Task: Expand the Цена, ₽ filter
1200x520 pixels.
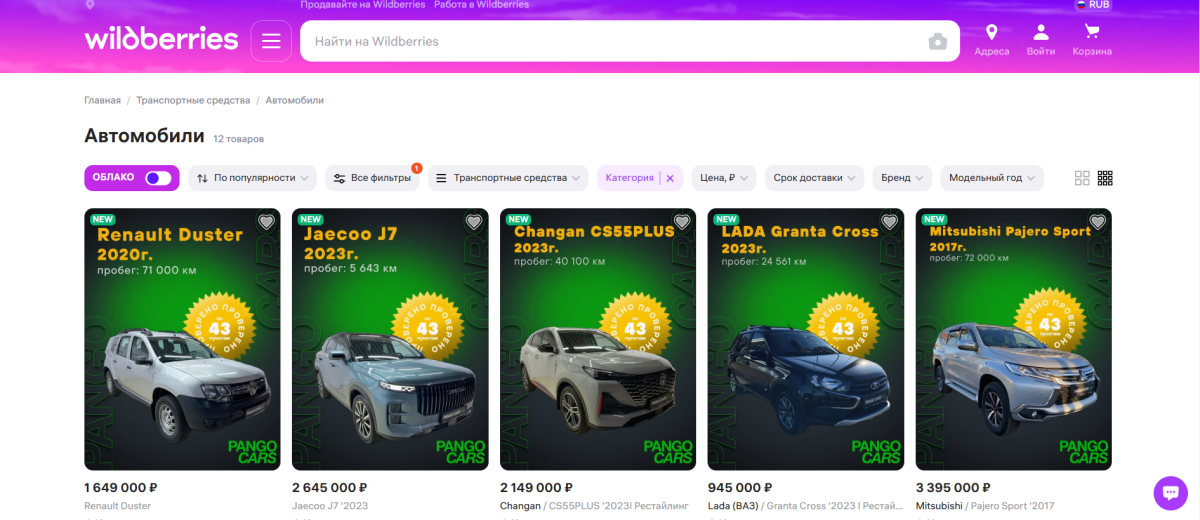Action: 724,178
